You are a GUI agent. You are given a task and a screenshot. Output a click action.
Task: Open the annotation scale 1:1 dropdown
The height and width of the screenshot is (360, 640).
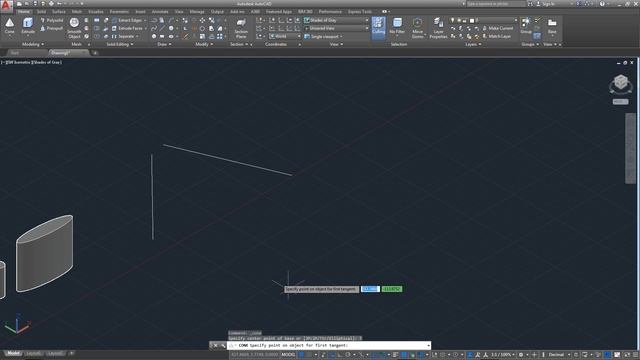502,355
